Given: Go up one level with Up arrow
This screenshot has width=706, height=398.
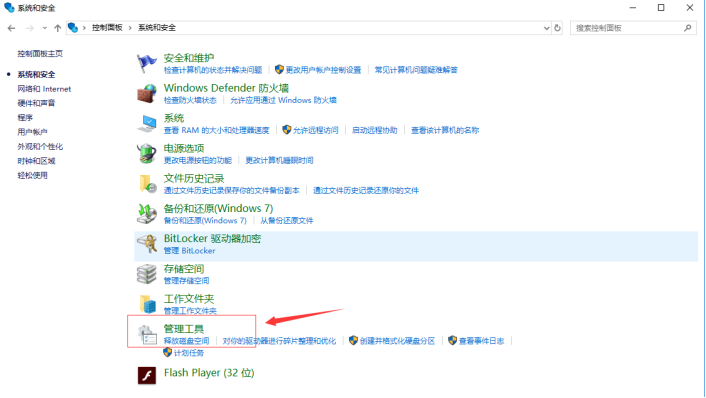Looking at the screenshot, I should click(x=58, y=28).
